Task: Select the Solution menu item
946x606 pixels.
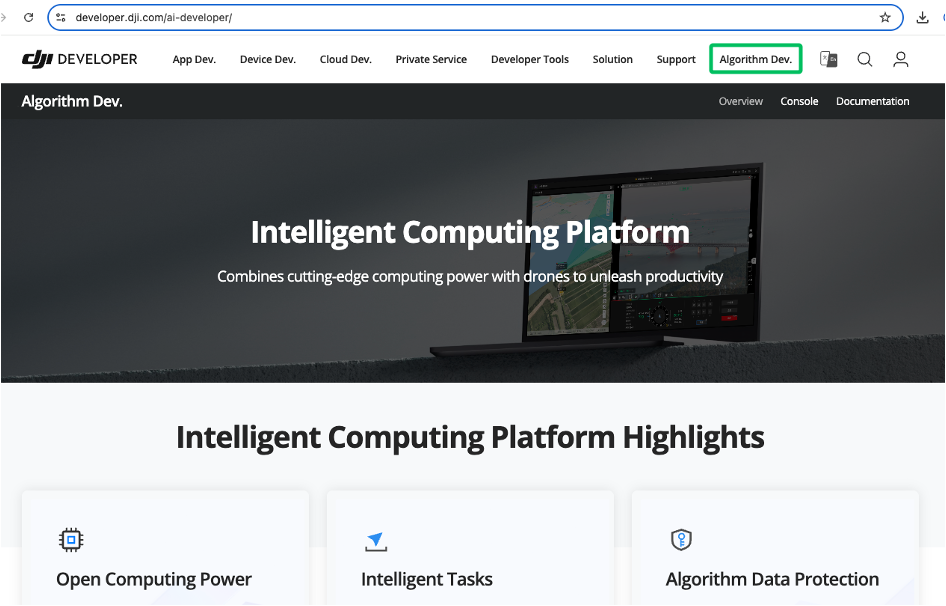Action: click(x=612, y=59)
